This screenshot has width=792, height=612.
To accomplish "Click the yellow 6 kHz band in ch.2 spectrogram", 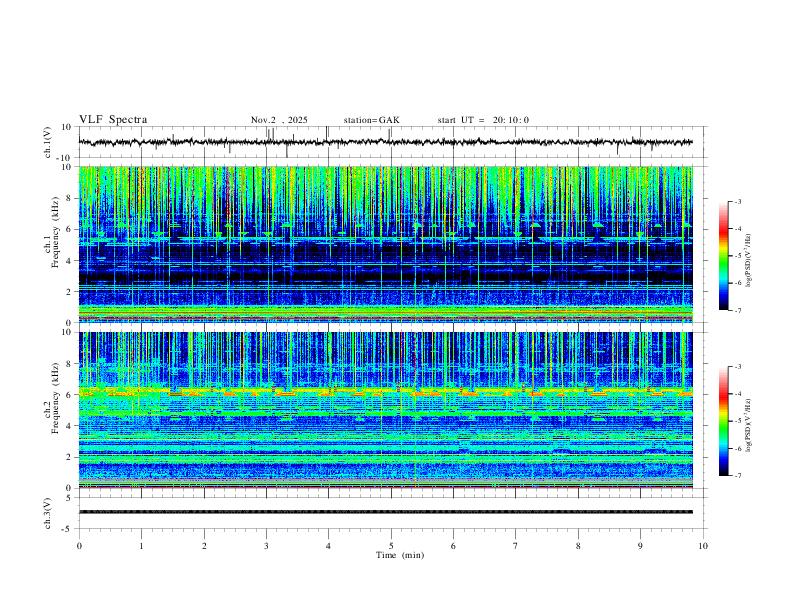I will point(385,391).
